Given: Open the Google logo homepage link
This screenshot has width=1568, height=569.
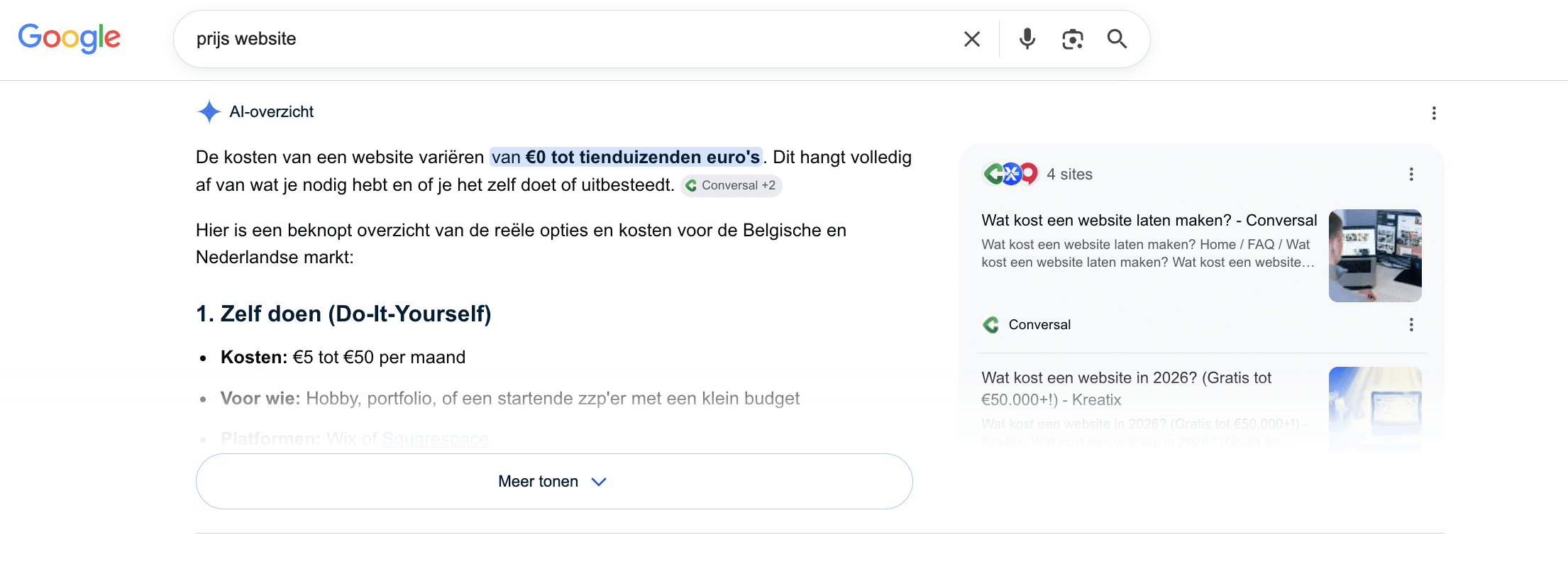Looking at the screenshot, I should 69,38.
